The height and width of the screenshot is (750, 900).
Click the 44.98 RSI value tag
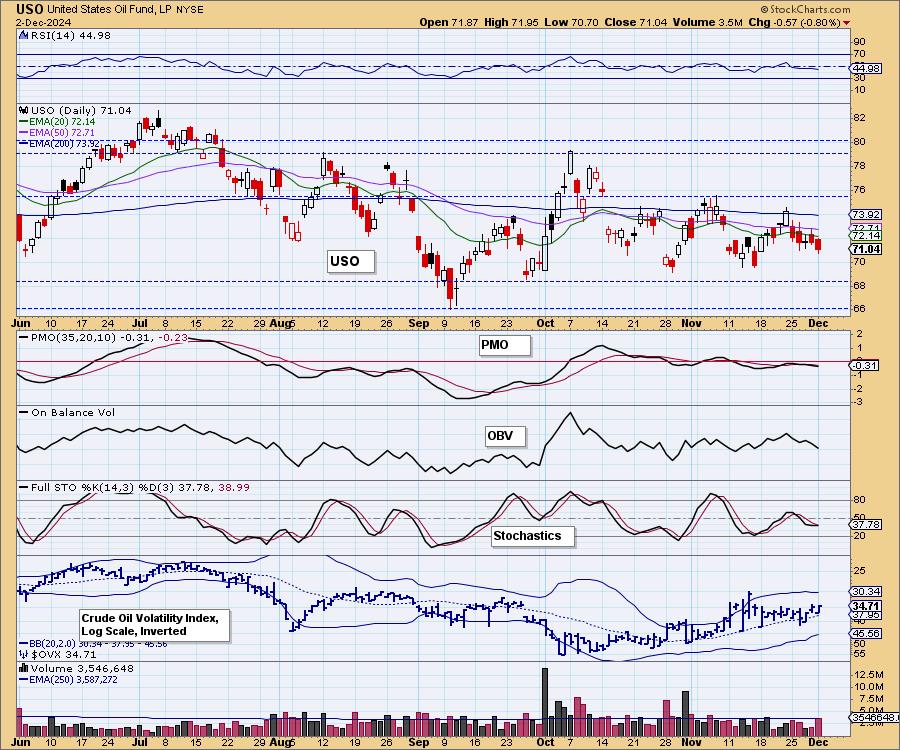(x=866, y=68)
